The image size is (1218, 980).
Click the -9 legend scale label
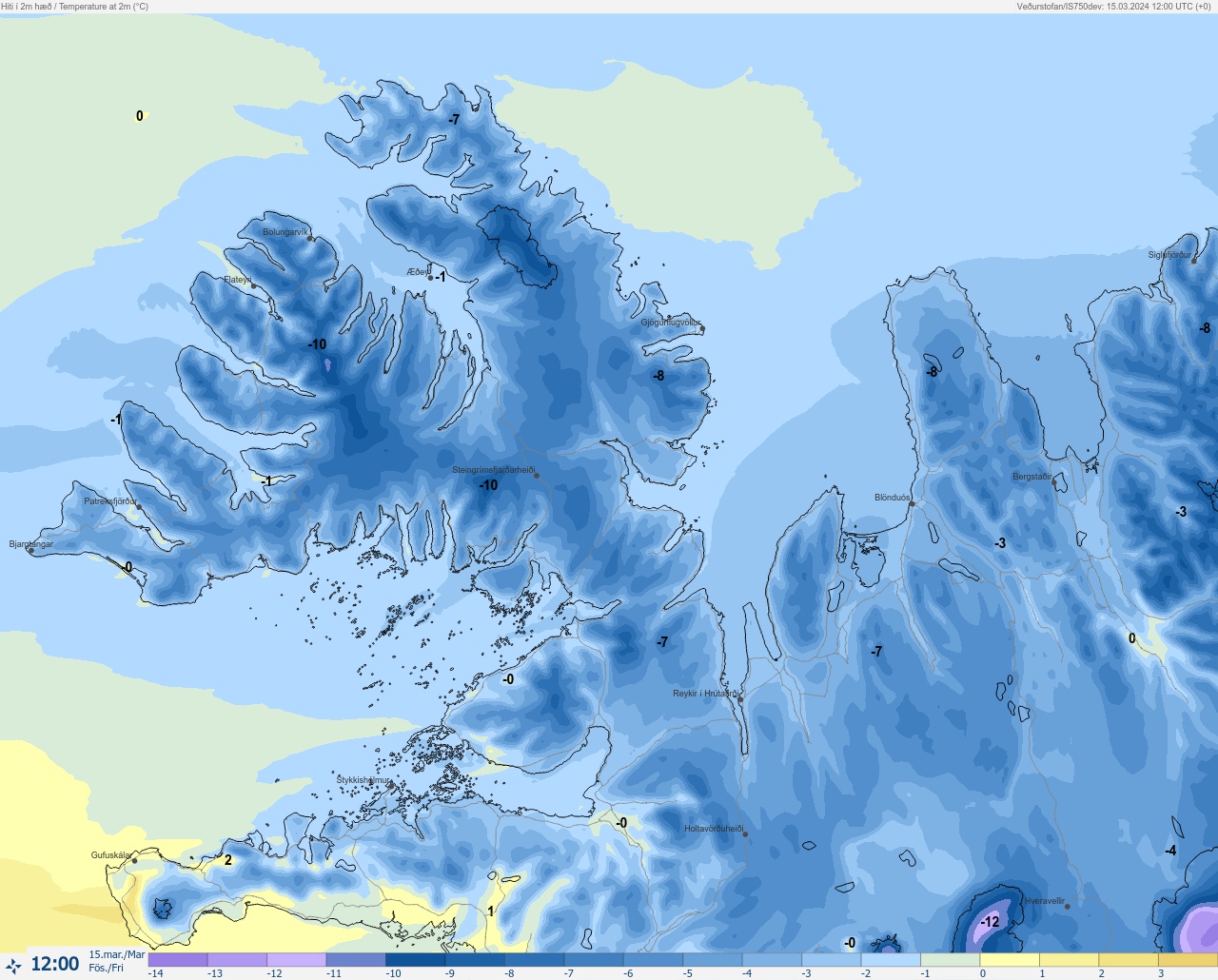[449, 973]
